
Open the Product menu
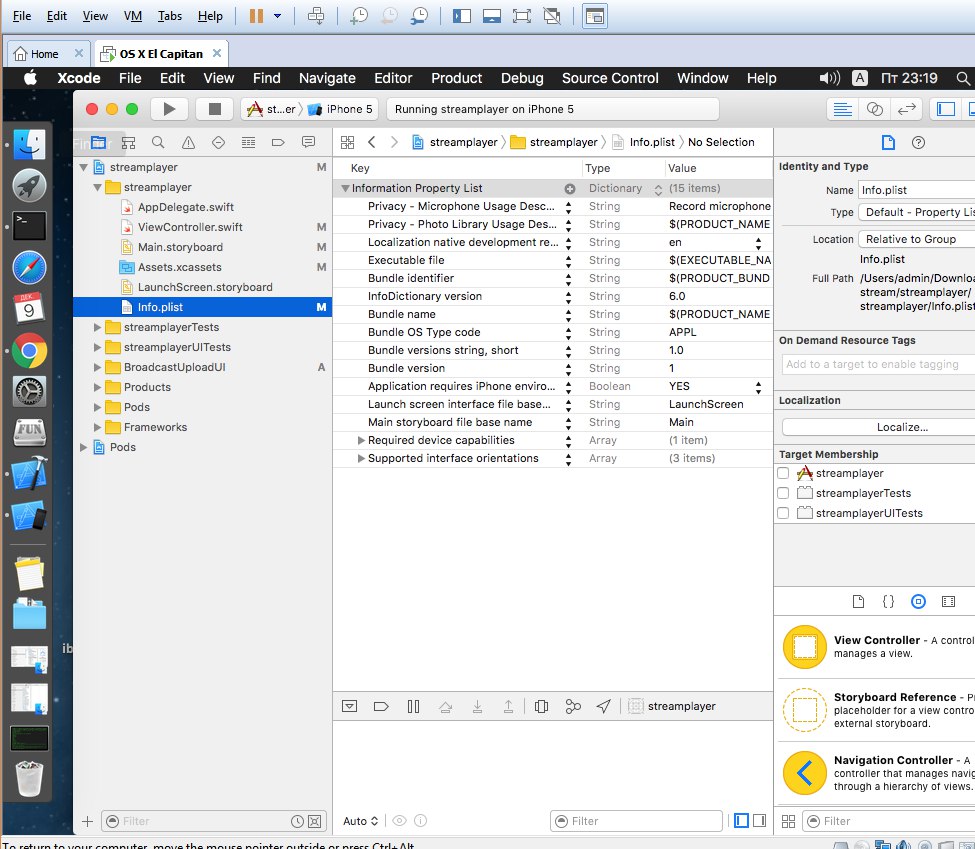click(x=456, y=78)
